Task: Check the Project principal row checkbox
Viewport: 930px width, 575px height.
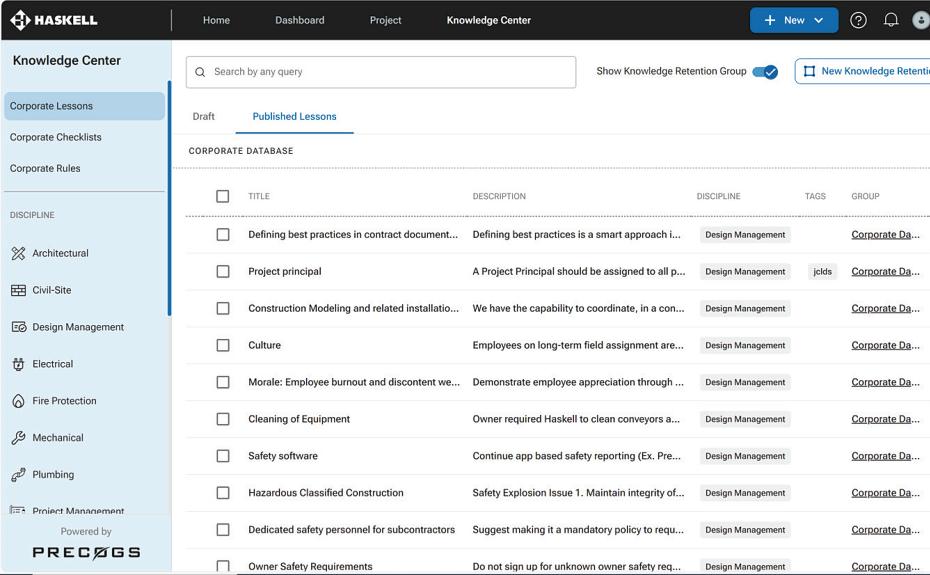Action: click(x=223, y=271)
